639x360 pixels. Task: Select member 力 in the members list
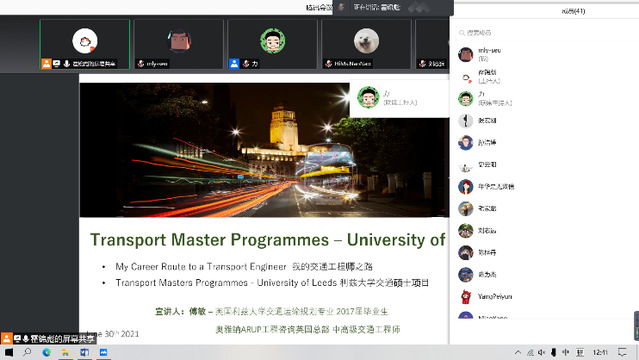click(544, 98)
